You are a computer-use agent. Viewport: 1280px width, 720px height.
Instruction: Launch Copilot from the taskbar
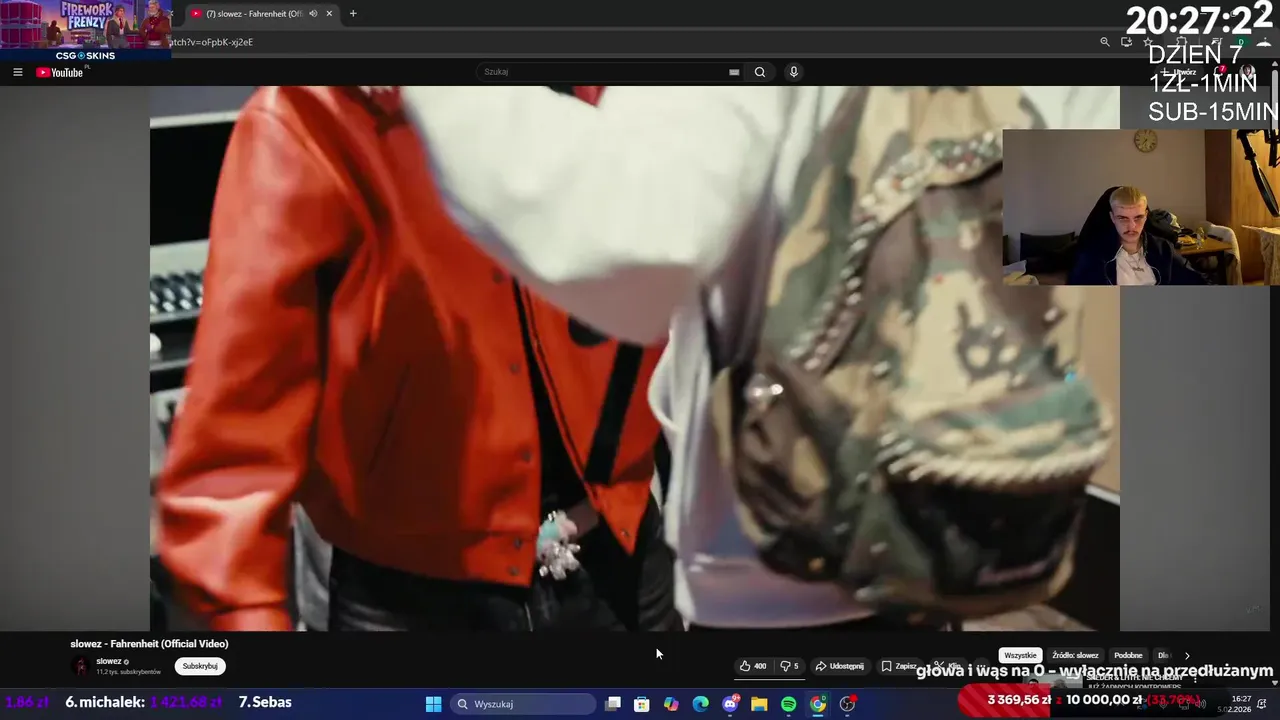[671, 704]
